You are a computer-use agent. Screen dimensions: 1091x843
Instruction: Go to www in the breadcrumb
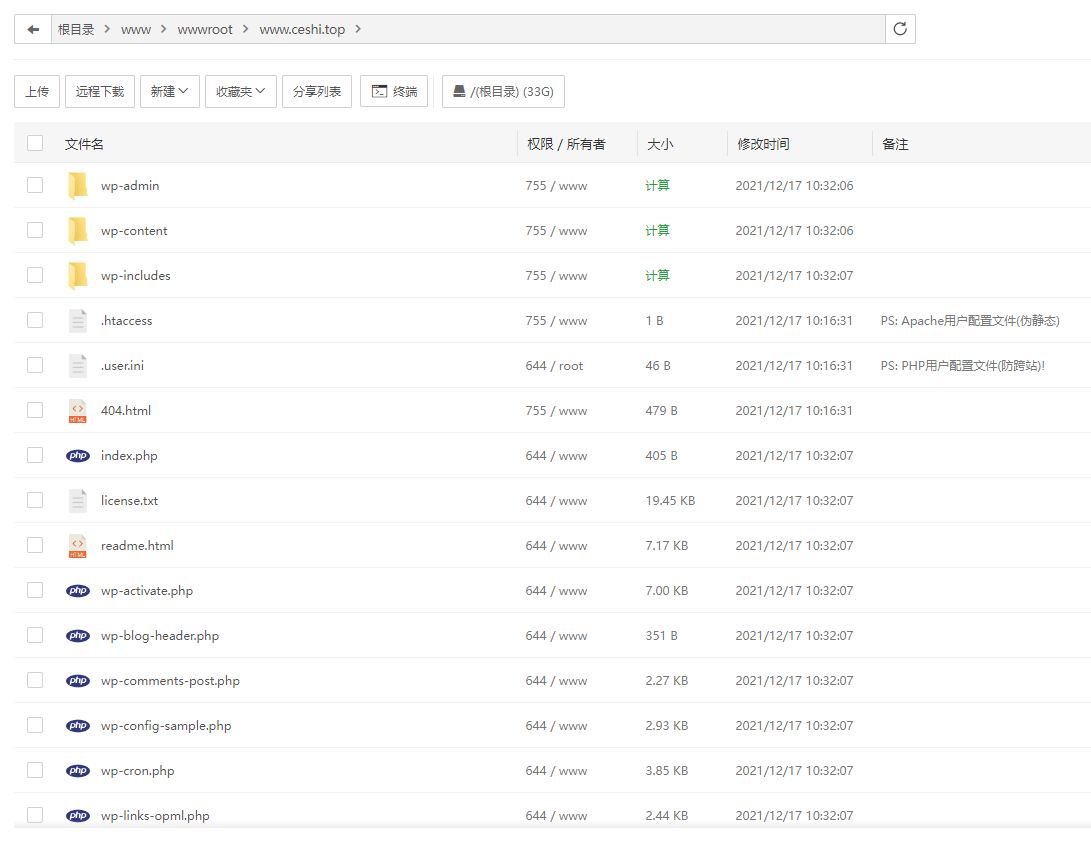point(136,29)
